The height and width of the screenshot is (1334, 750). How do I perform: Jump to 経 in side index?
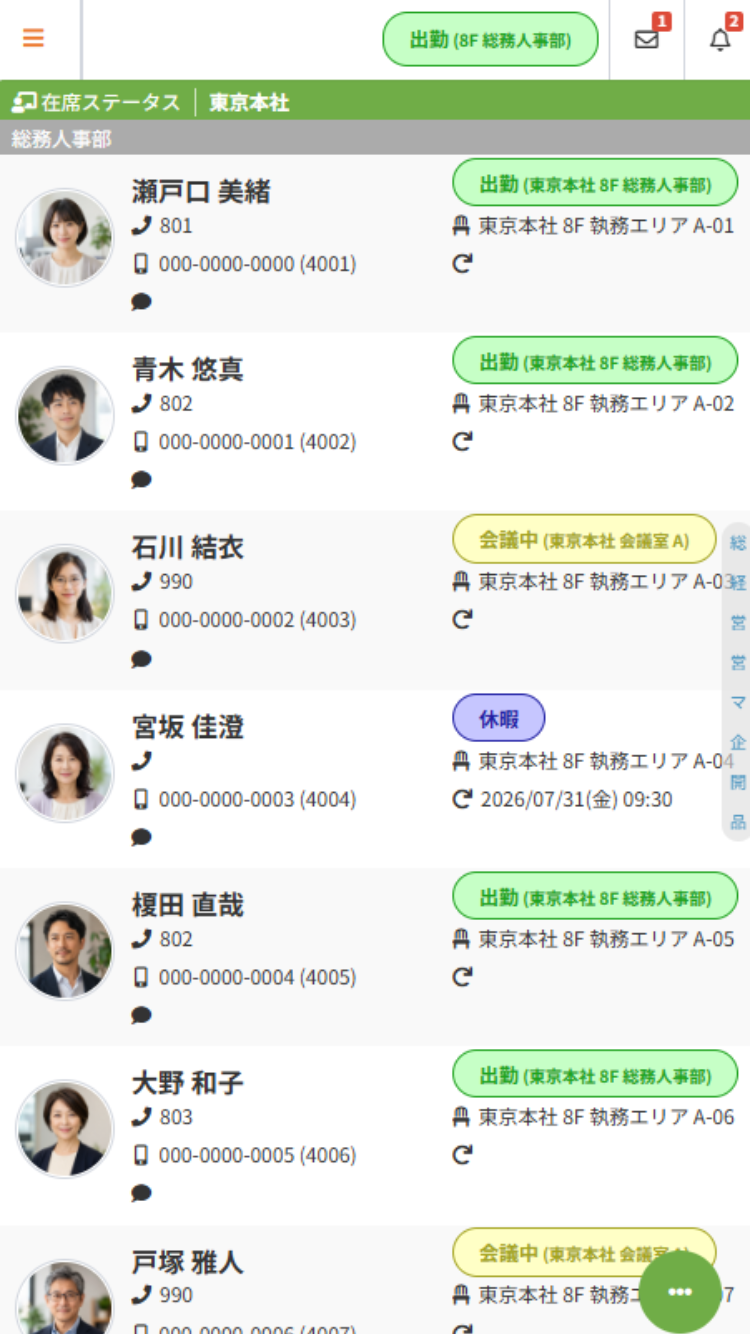point(738,583)
